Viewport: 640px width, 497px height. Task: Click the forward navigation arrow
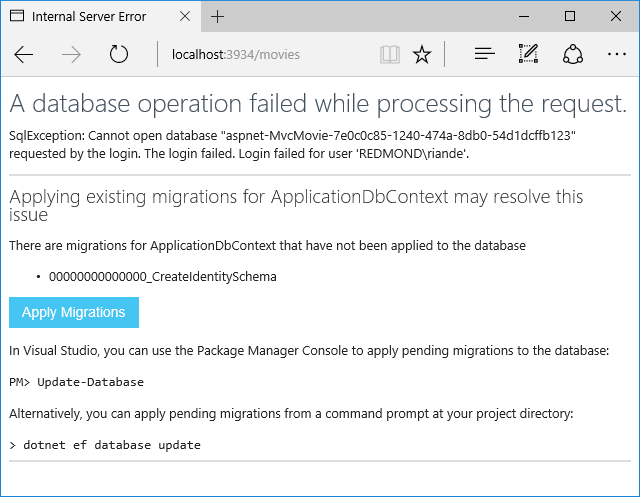pos(71,54)
